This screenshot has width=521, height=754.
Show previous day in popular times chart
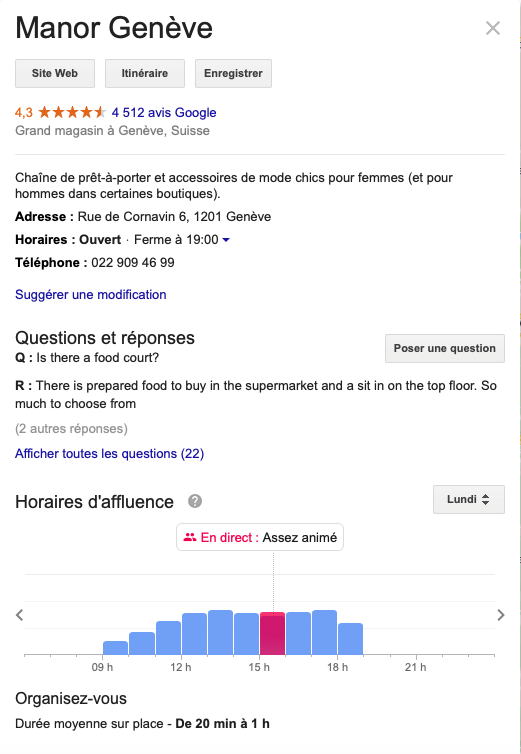(x=19, y=615)
